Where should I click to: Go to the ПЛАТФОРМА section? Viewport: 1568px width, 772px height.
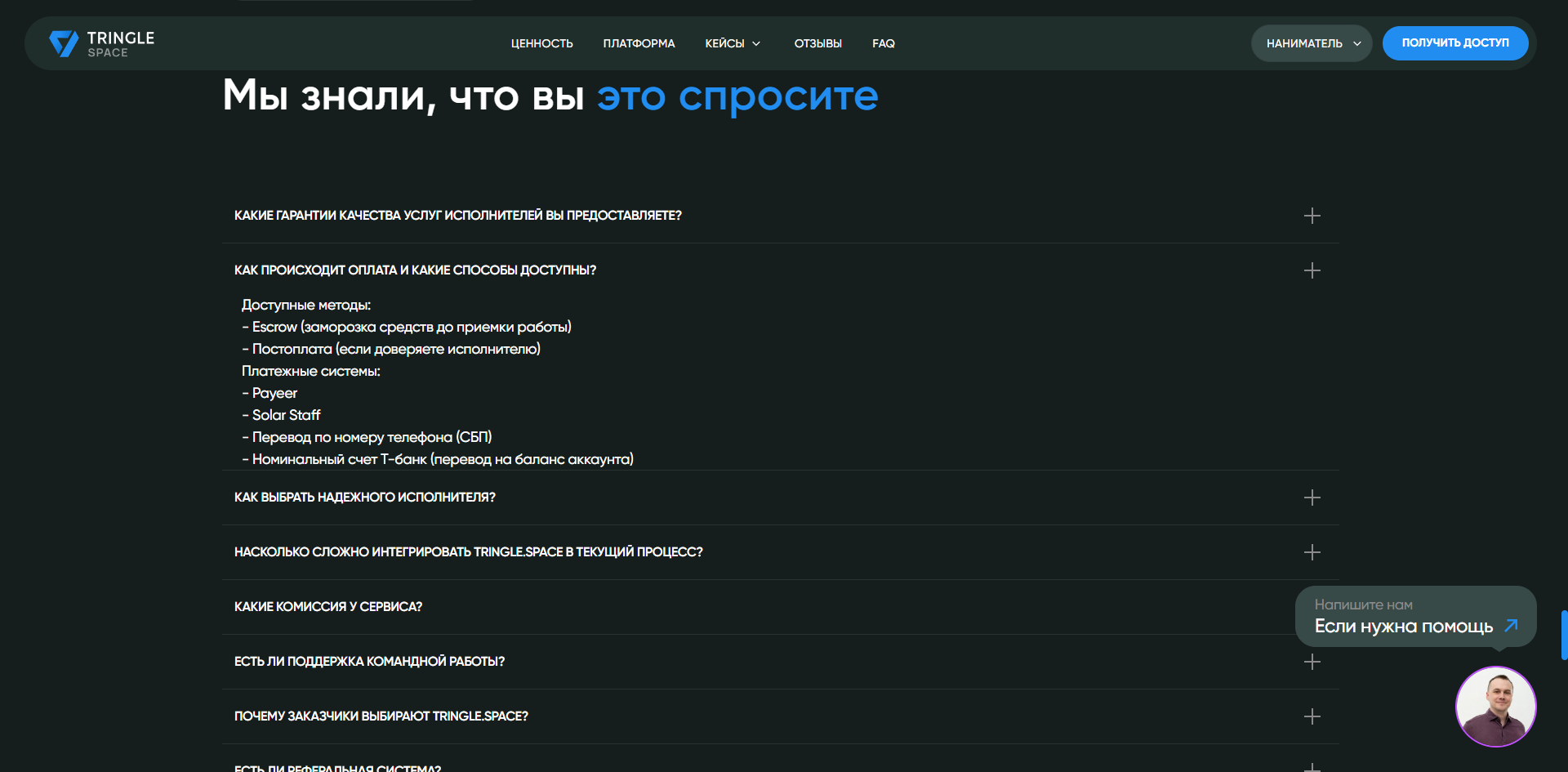(x=639, y=43)
